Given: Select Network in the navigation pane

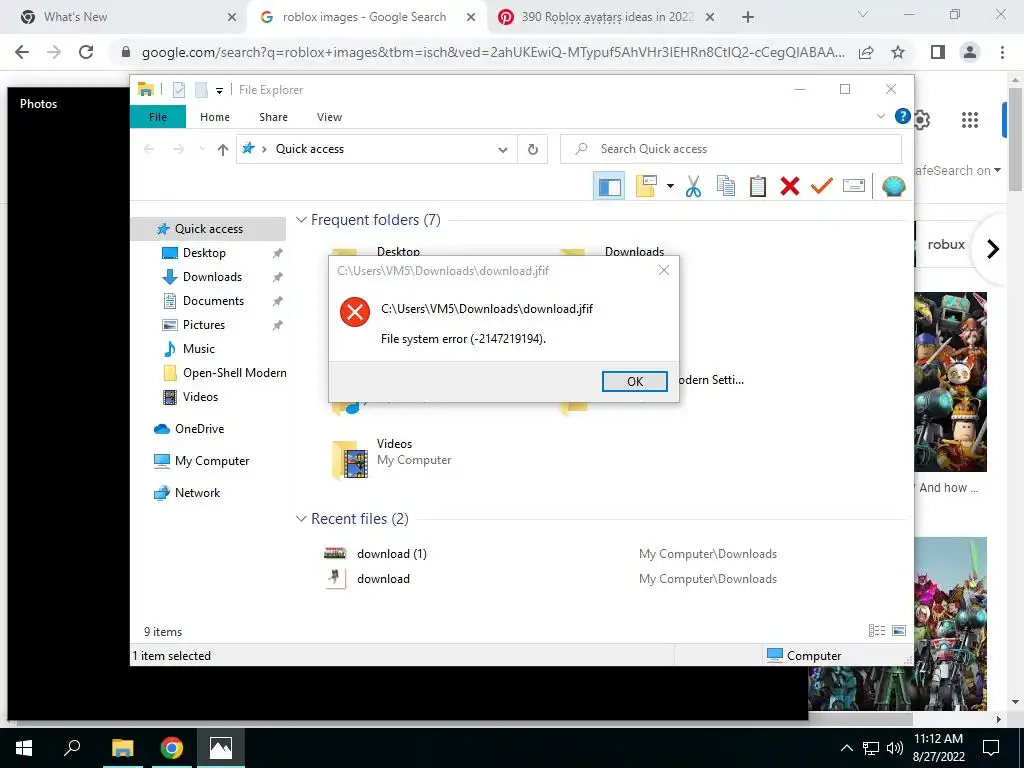Looking at the screenshot, I should tap(197, 493).
